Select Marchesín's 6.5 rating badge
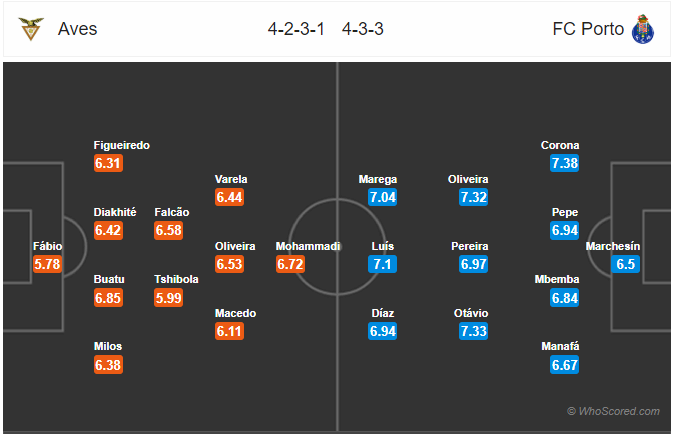This screenshot has width=674, height=434. click(x=625, y=264)
